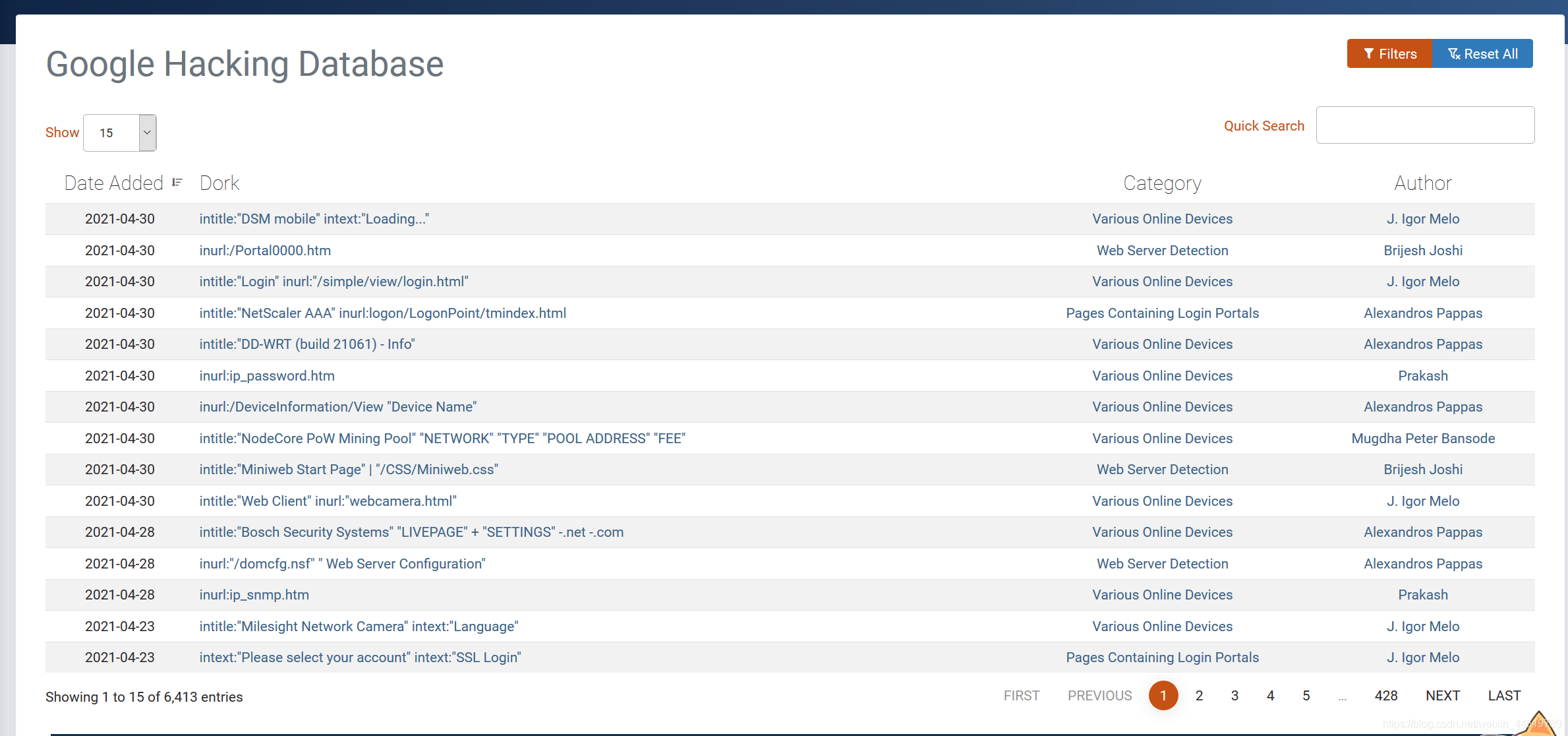Go to page 2 of results
1568x736 pixels.
1199,696
